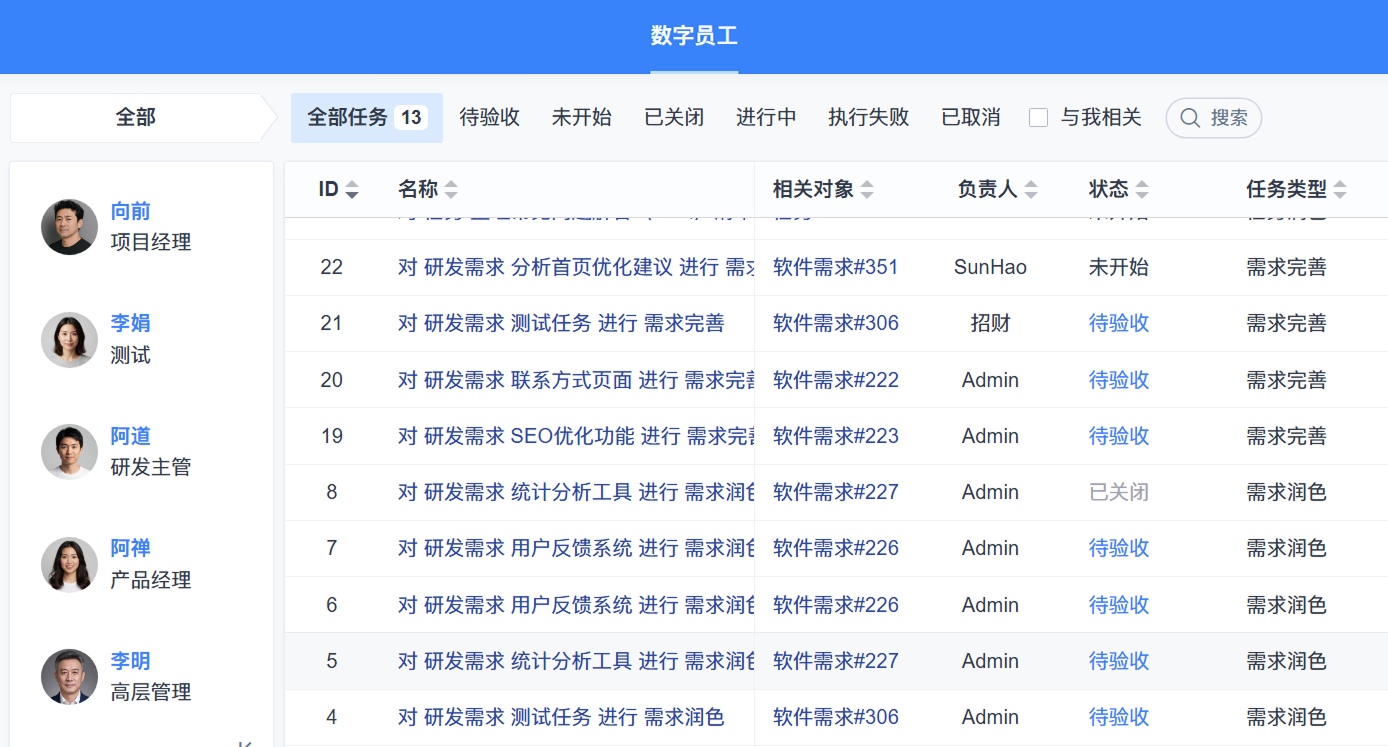The width and height of the screenshot is (1388, 747).
Task: Sort by 任务类型 column arrows
Action: (x=1340, y=189)
